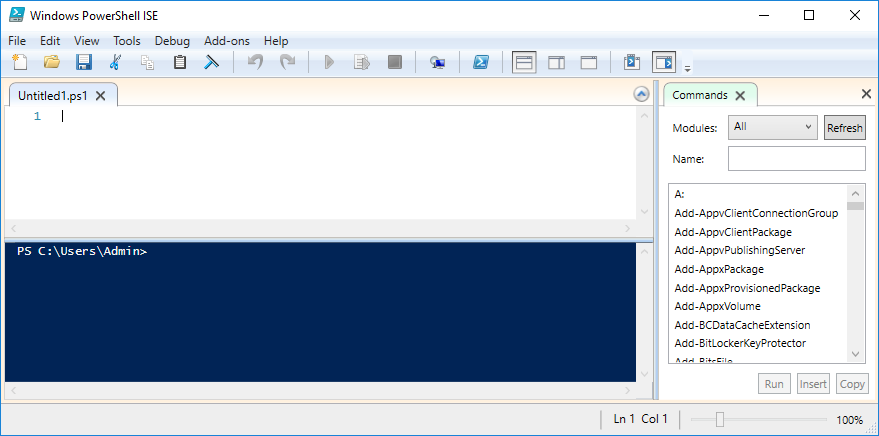Clear the console pane with Clear icon
879x436 pixels.
[211, 62]
